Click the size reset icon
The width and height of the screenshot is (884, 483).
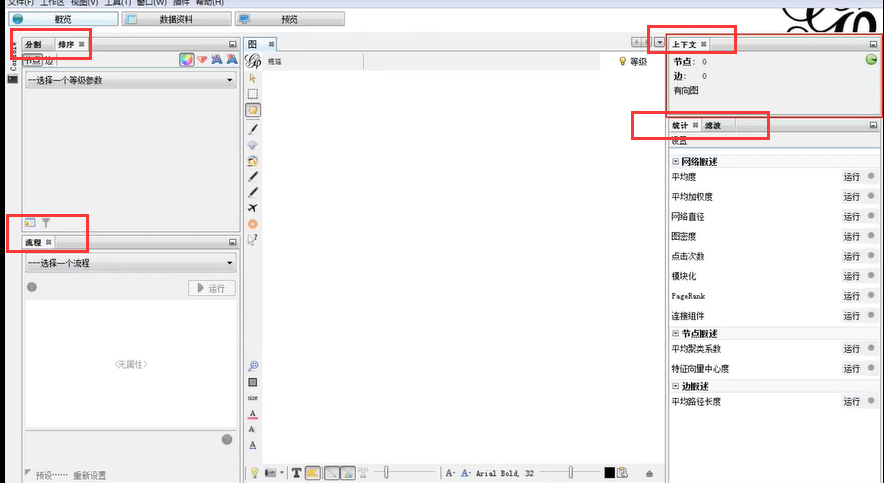(x=253, y=398)
